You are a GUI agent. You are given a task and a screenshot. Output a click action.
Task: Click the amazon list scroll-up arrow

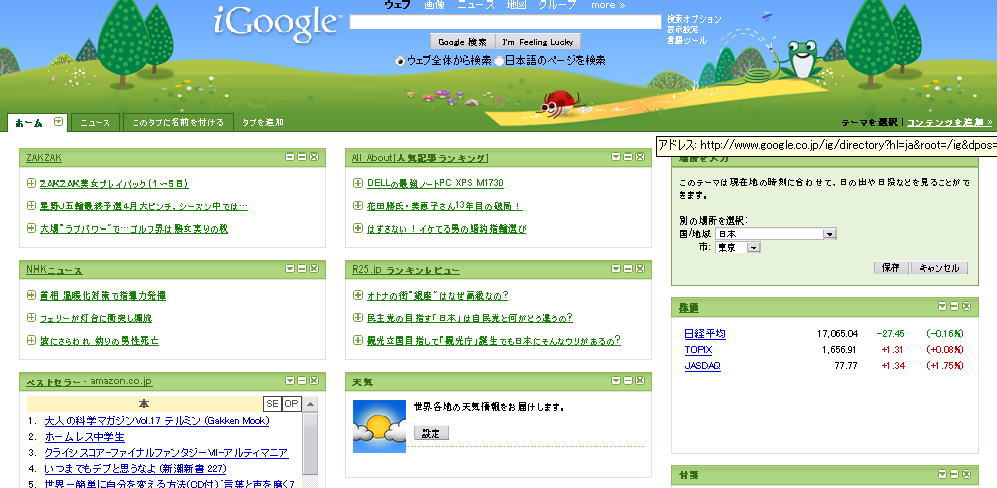click(x=310, y=404)
